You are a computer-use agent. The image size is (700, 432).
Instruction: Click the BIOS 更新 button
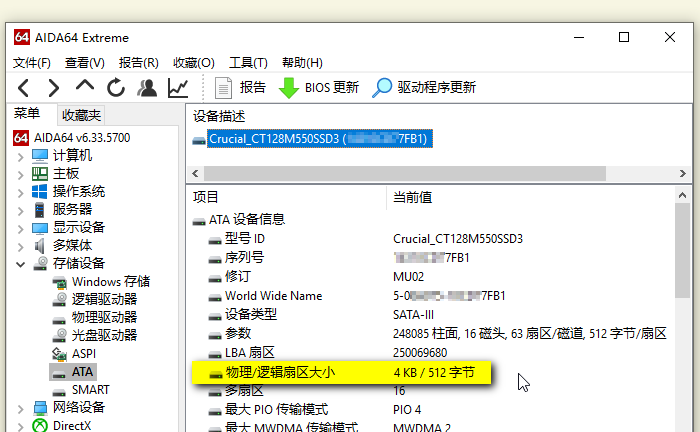(319, 87)
